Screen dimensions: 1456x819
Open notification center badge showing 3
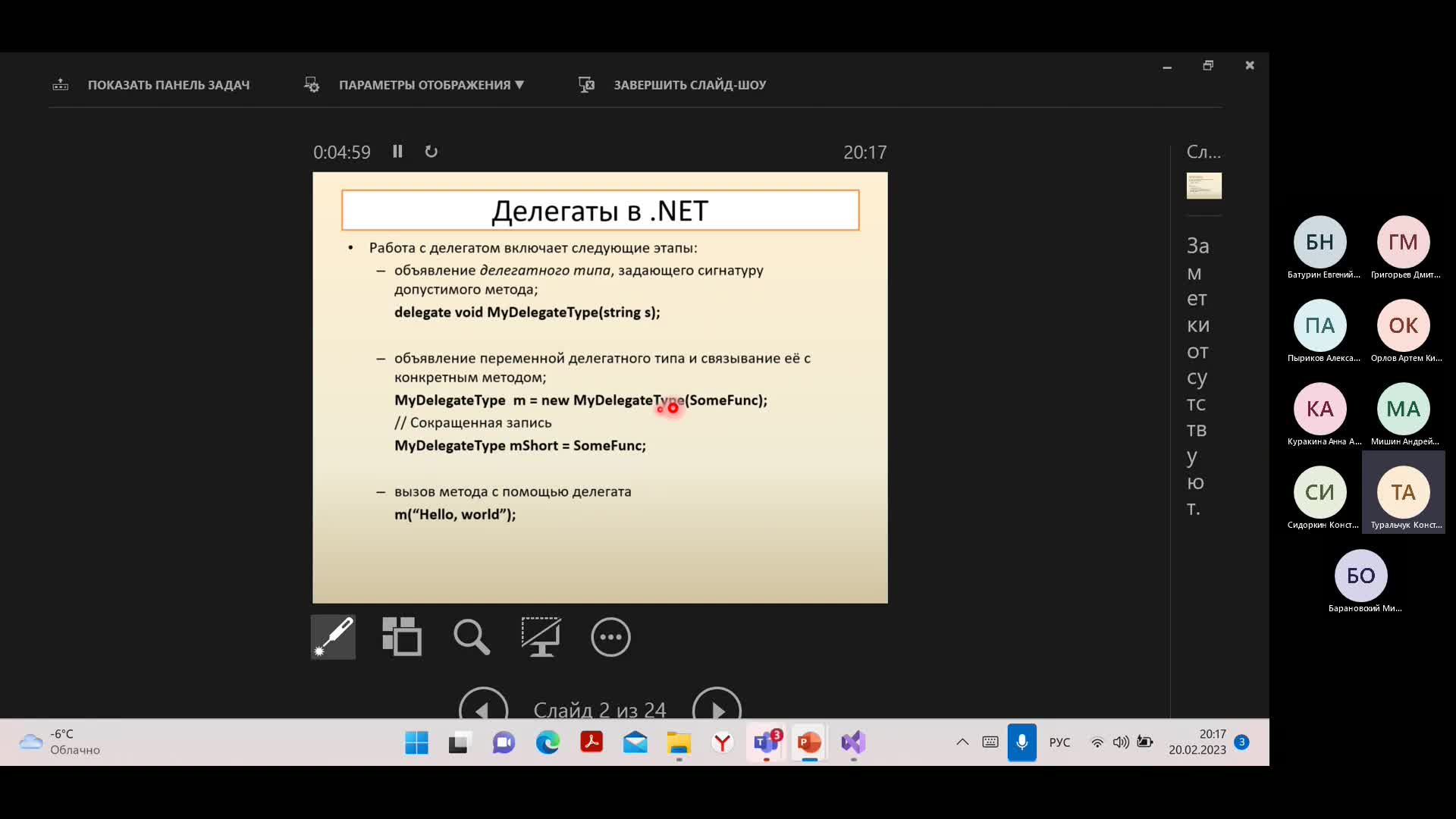click(x=1241, y=742)
